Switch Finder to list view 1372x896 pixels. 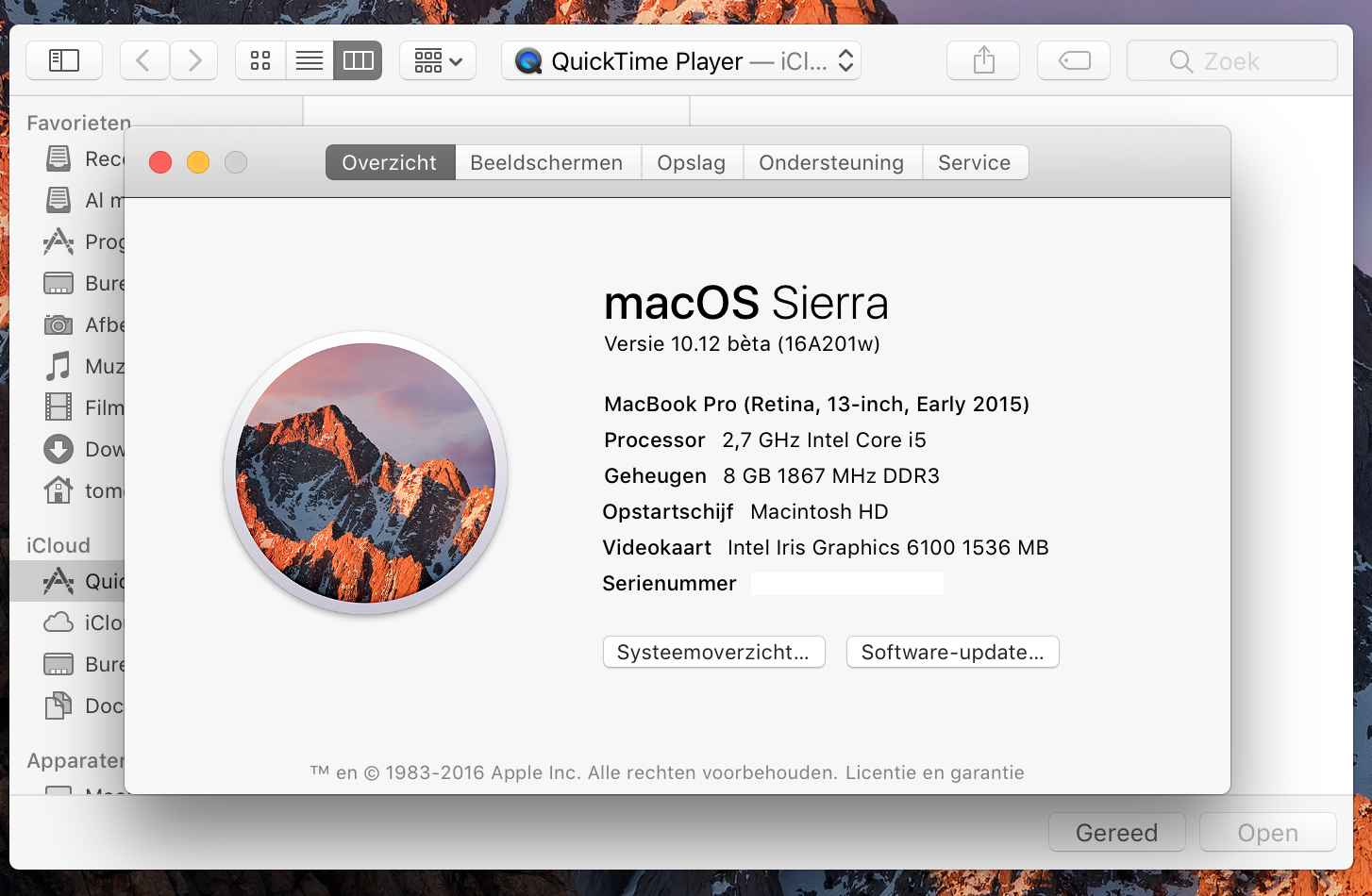(310, 60)
